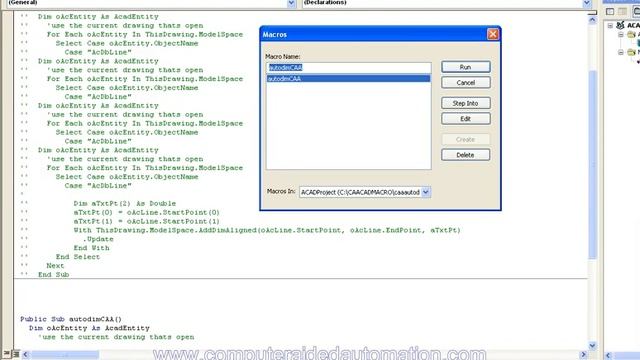
Task: Click the ACADProject icon in the tree
Action: pyautogui.click(x=620, y=25)
